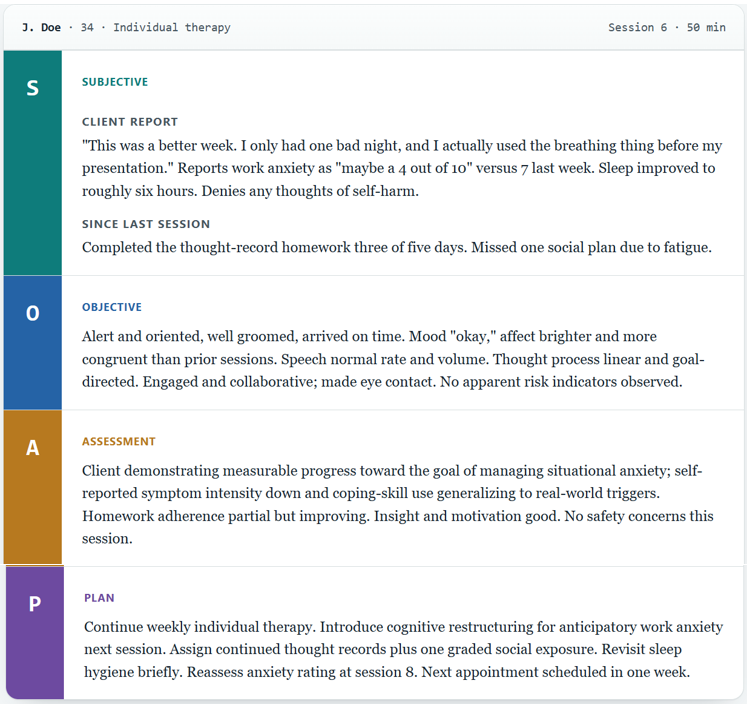The image size is (752, 706).
Task: Click "Insight and motivation good."
Action: pyautogui.click(x=467, y=516)
